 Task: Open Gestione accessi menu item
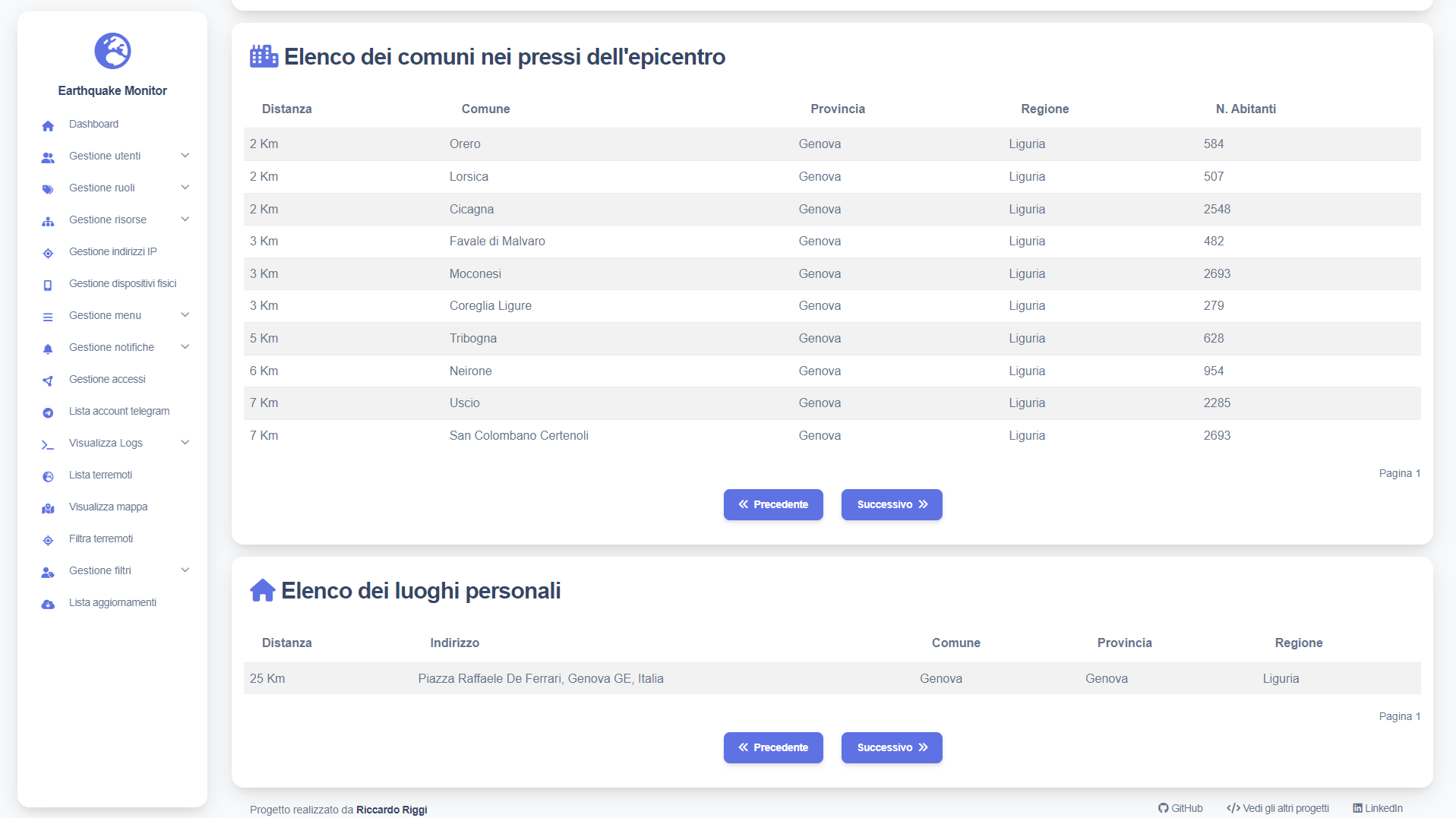(x=107, y=379)
